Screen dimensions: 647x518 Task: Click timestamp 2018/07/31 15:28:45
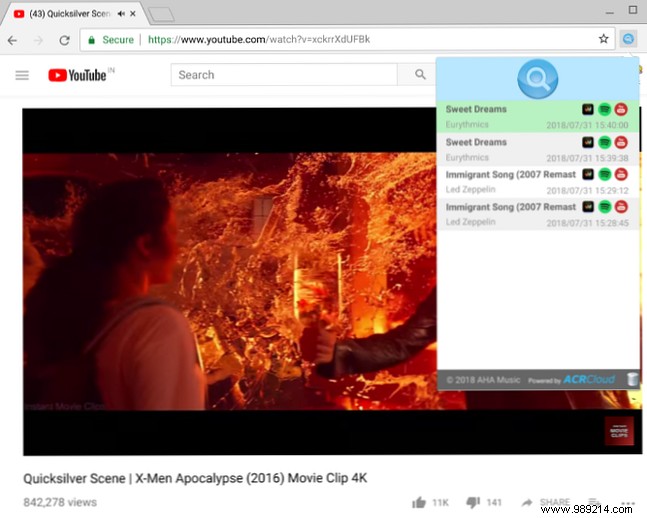tap(587, 223)
